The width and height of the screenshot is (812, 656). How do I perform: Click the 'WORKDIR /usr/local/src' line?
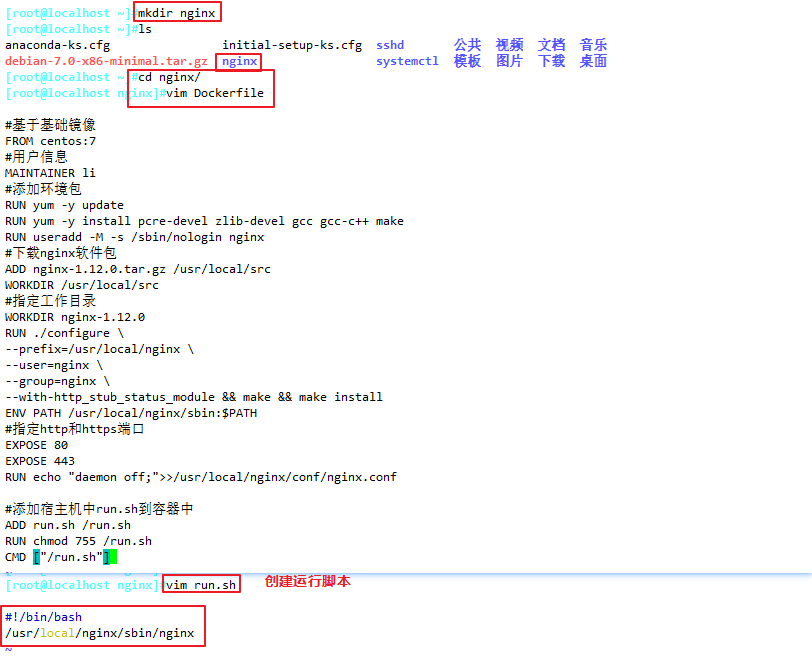(x=82, y=285)
